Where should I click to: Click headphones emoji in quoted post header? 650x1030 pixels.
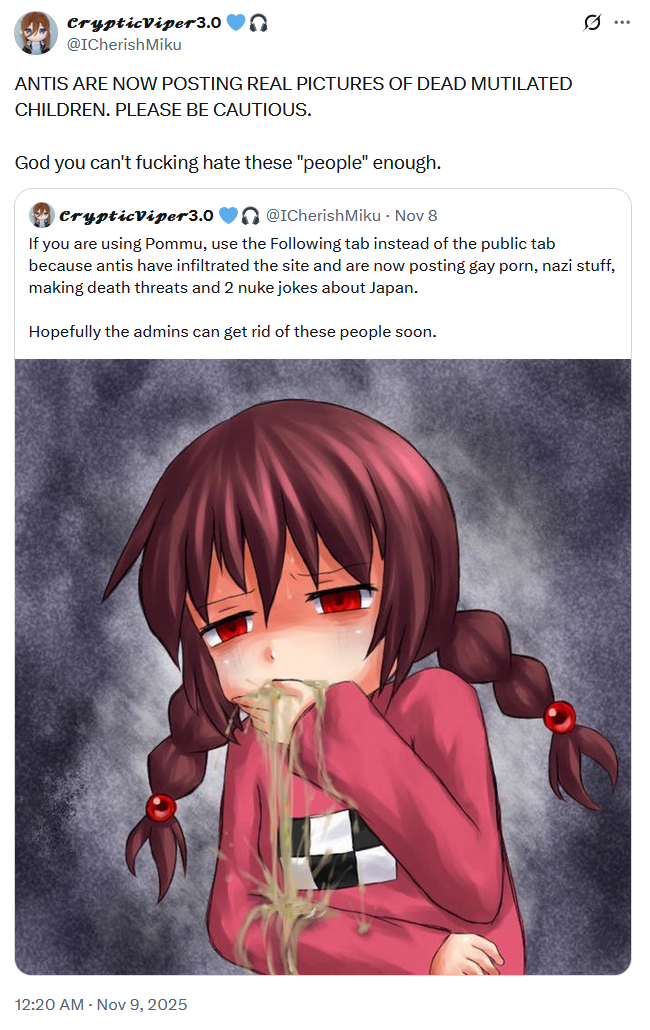250,215
